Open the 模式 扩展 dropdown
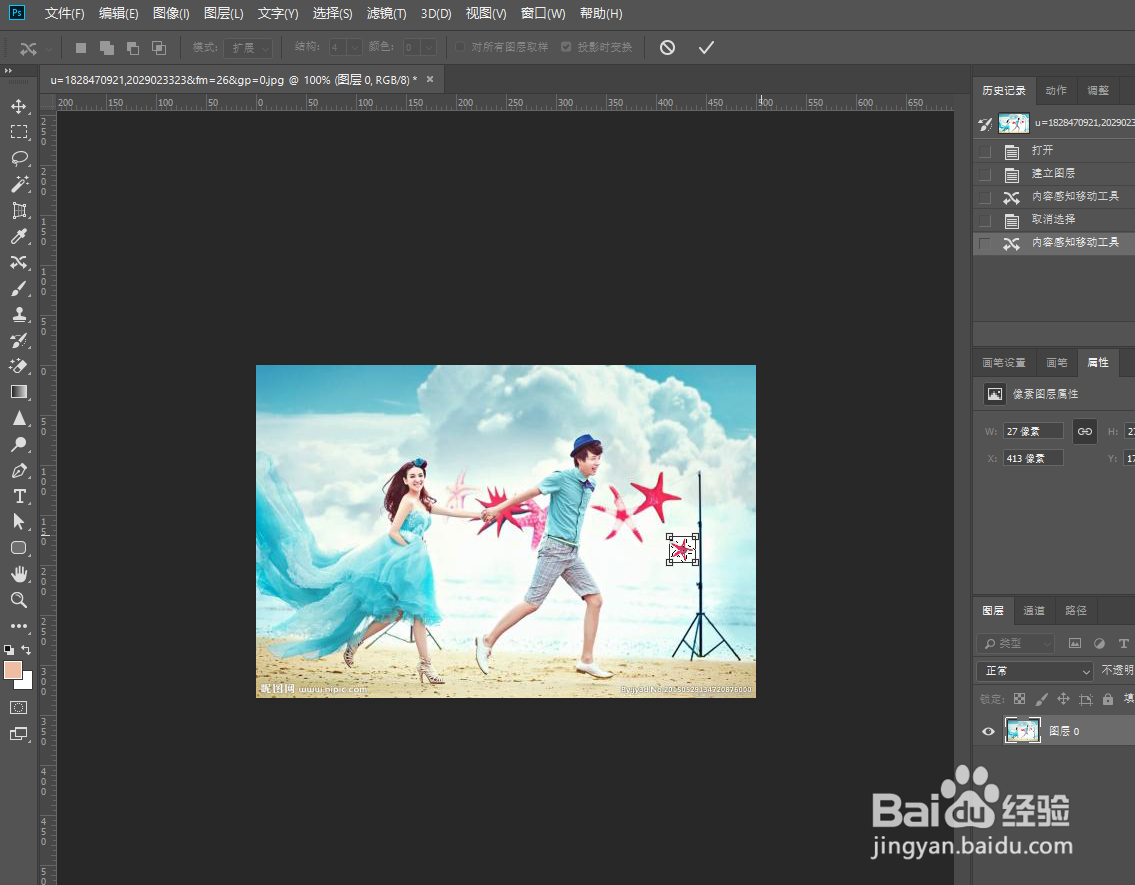This screenshot has width=1135, height=885. coord(248,48)
